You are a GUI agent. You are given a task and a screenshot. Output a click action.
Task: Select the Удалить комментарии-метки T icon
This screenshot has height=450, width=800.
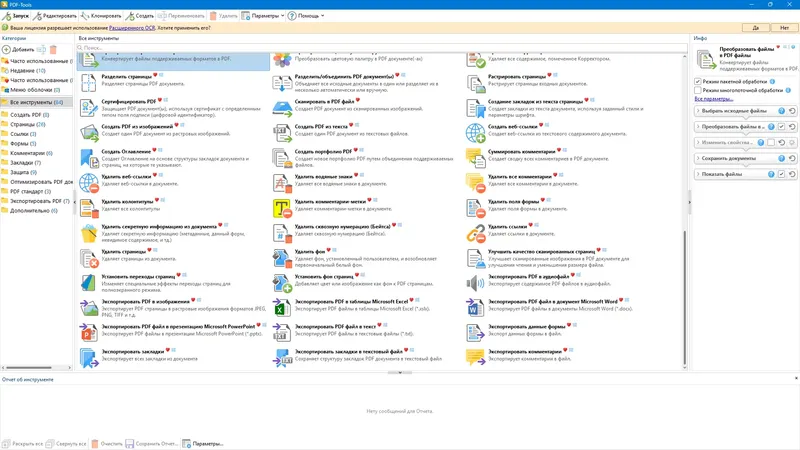282,208
